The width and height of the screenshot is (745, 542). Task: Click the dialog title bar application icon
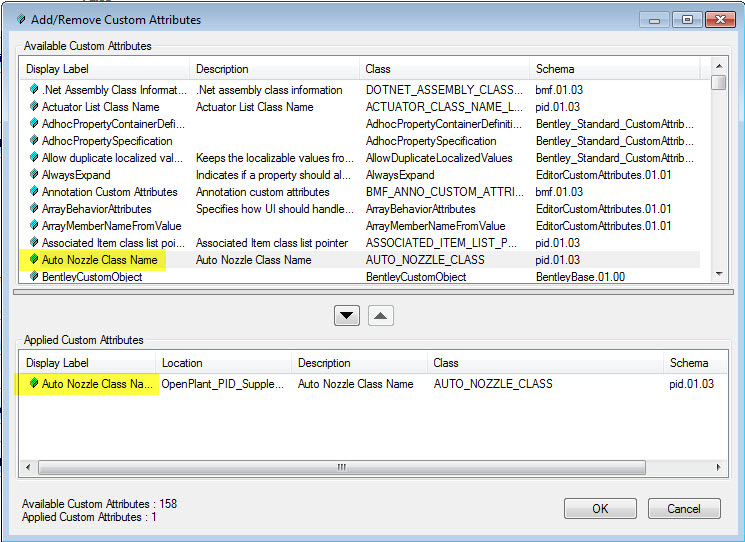click(21, 19)
